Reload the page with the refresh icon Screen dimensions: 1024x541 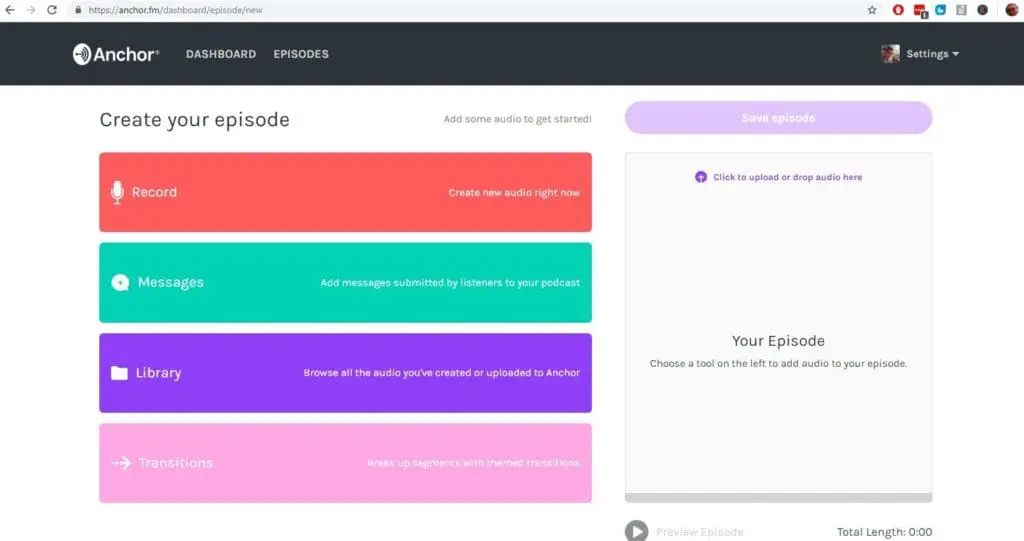coord(52,10)
